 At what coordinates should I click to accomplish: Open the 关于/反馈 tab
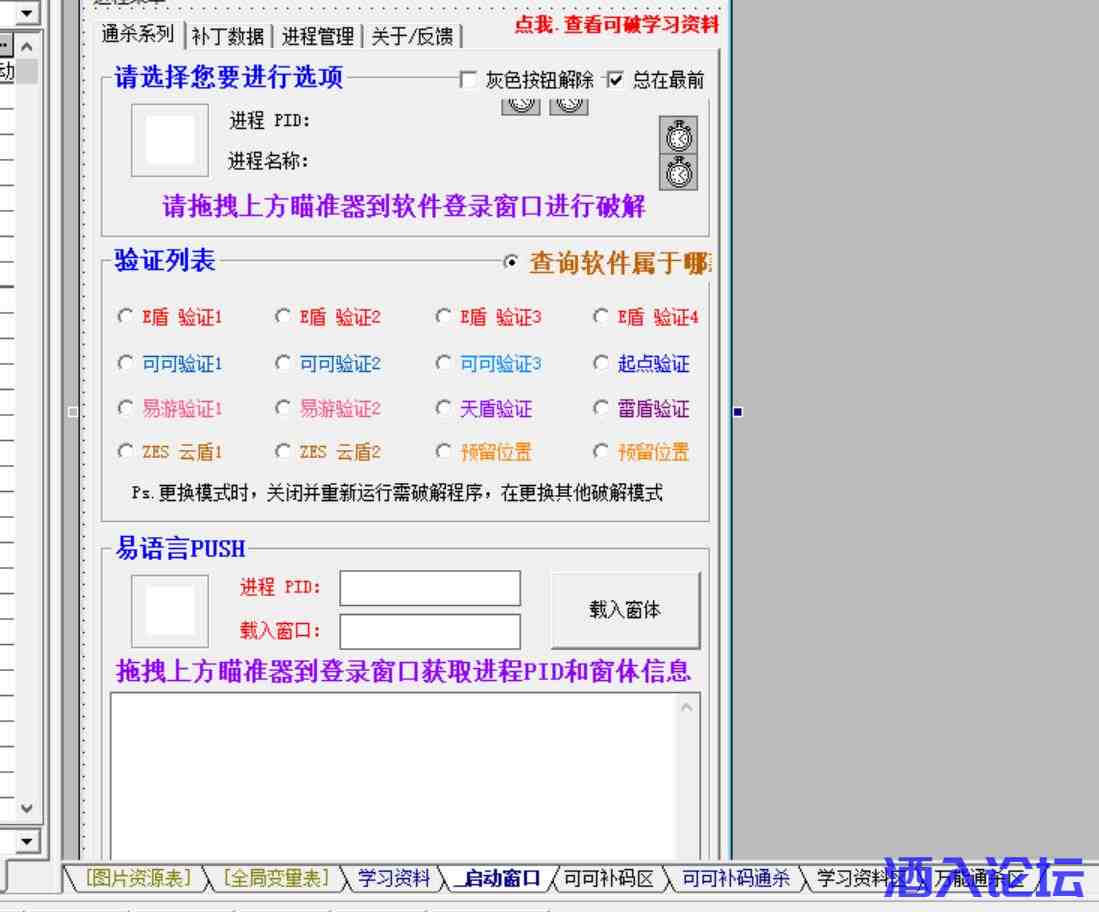pyautogui.click(x=412, y=36)
